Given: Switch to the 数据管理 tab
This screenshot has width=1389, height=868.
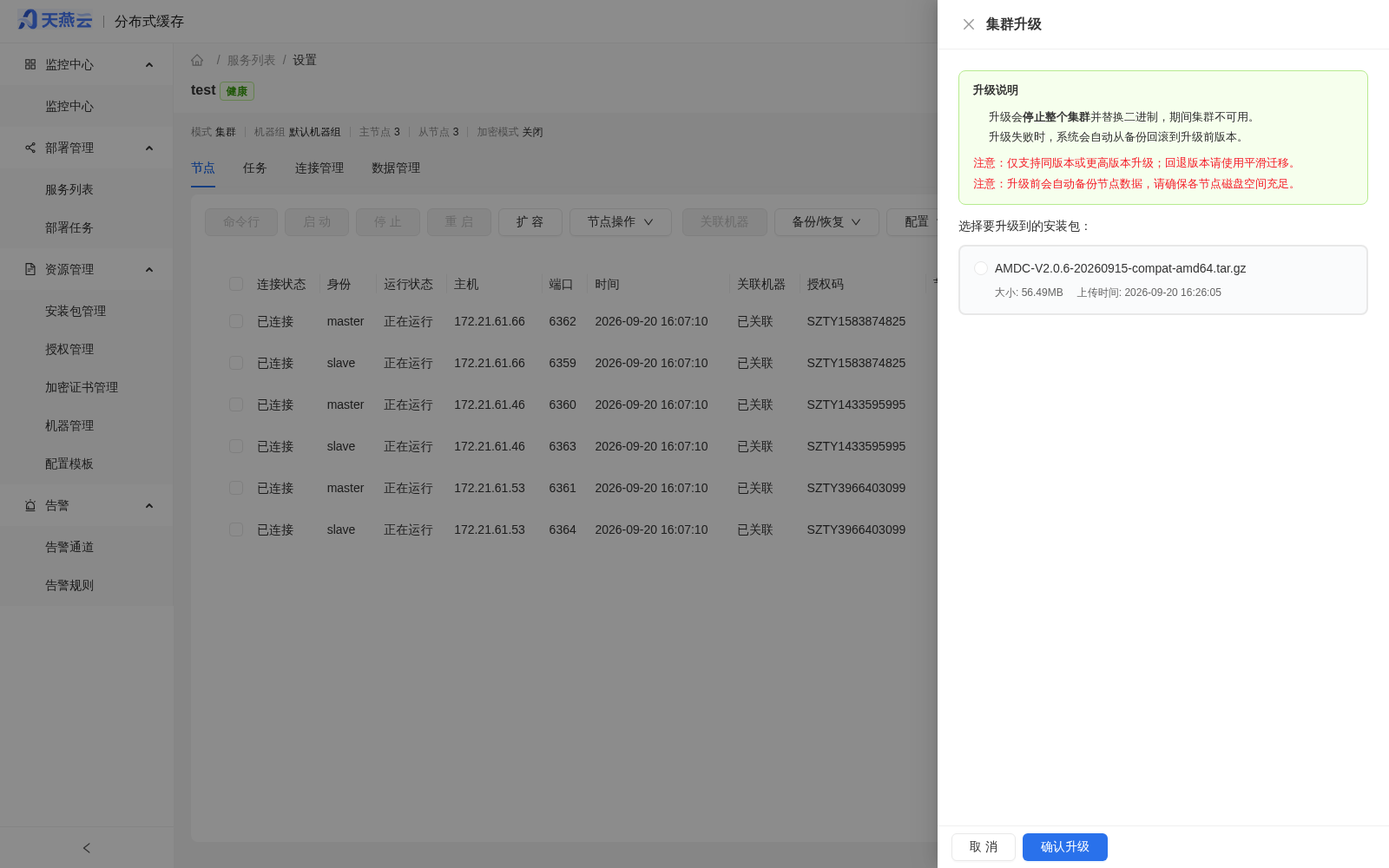Looking at the screenshot, I should [396, 168].
